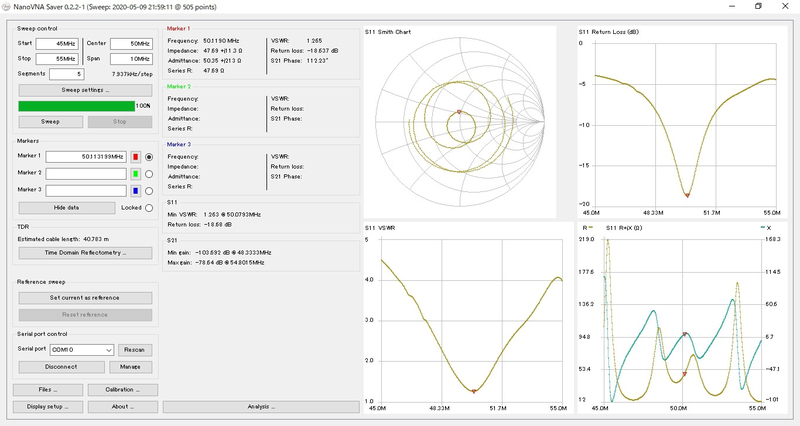Click the Span frequency field

[131, 59]
